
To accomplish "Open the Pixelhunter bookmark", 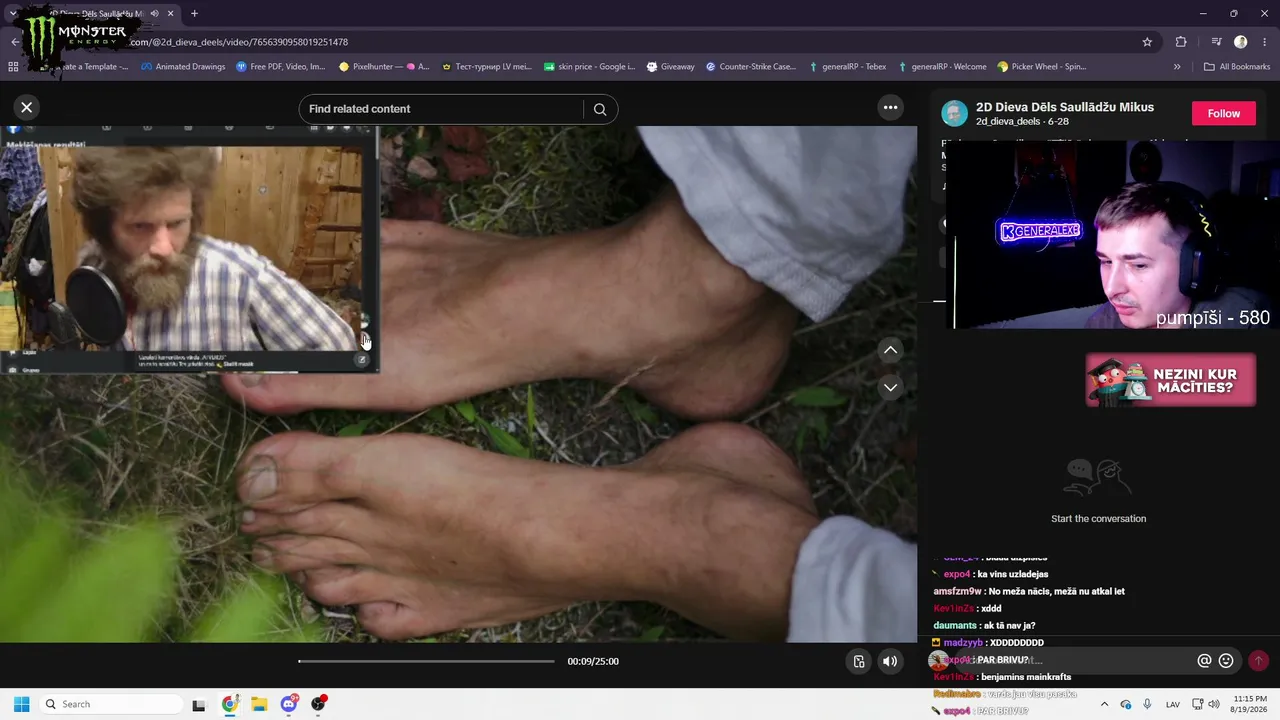I will tap(384, 67).
